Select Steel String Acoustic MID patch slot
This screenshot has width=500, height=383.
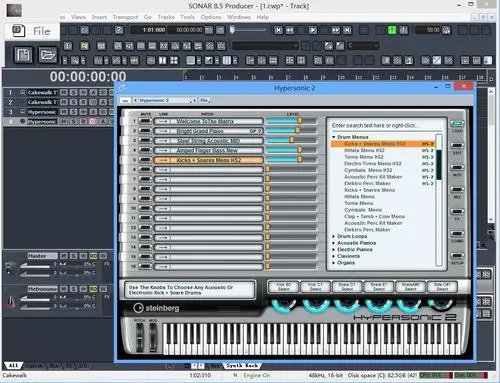pyautogui.click(x=208, y=141)
